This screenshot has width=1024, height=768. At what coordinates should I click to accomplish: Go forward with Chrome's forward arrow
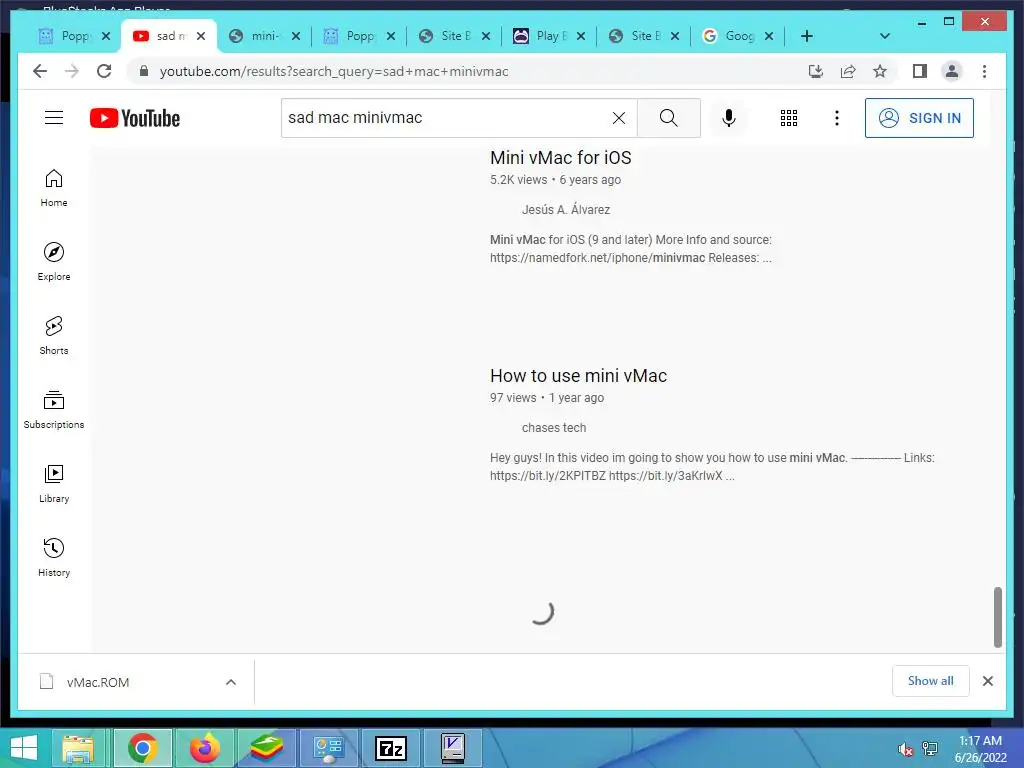72,71
